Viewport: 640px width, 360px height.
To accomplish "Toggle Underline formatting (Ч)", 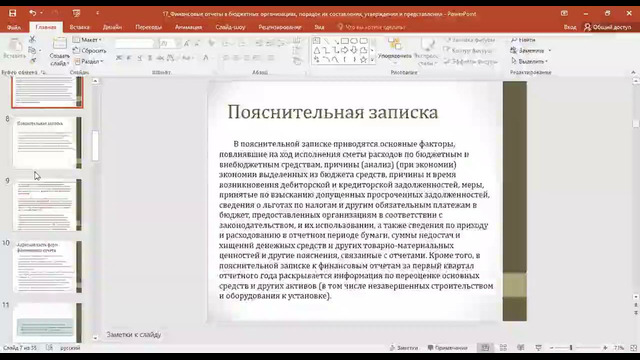I will click(x=140, y=58).
